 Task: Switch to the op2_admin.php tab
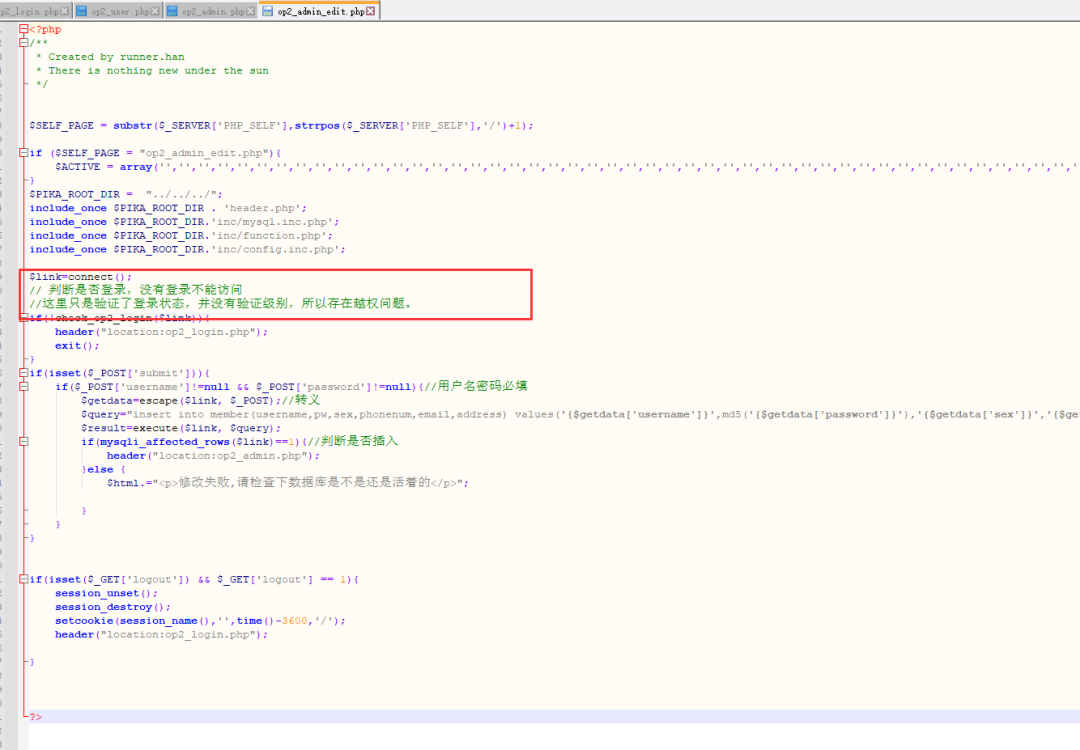(x=210, y=11)
